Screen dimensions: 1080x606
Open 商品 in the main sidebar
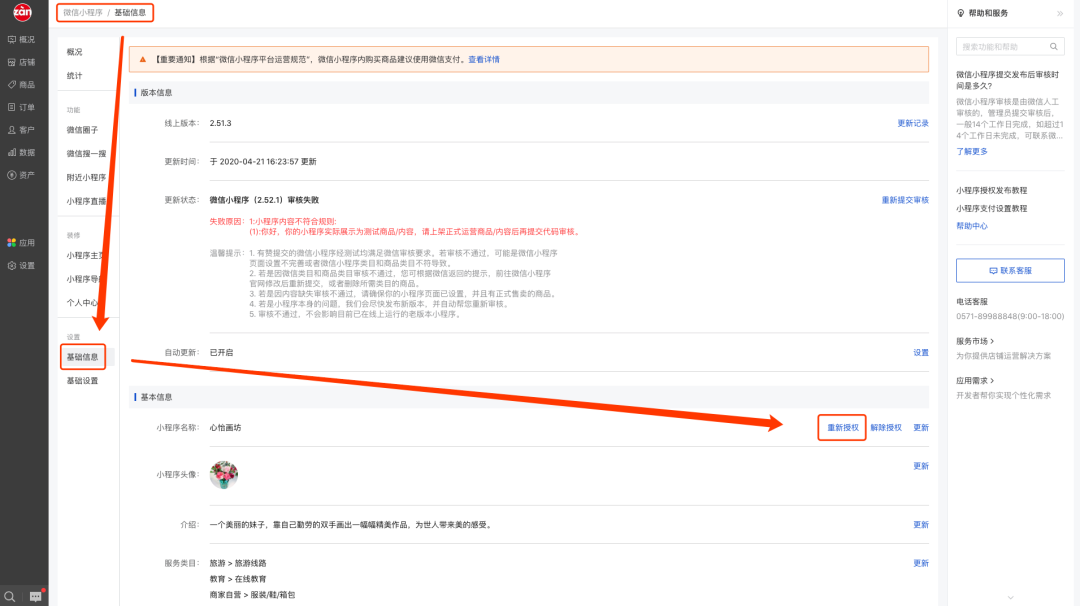click(21, 85)
